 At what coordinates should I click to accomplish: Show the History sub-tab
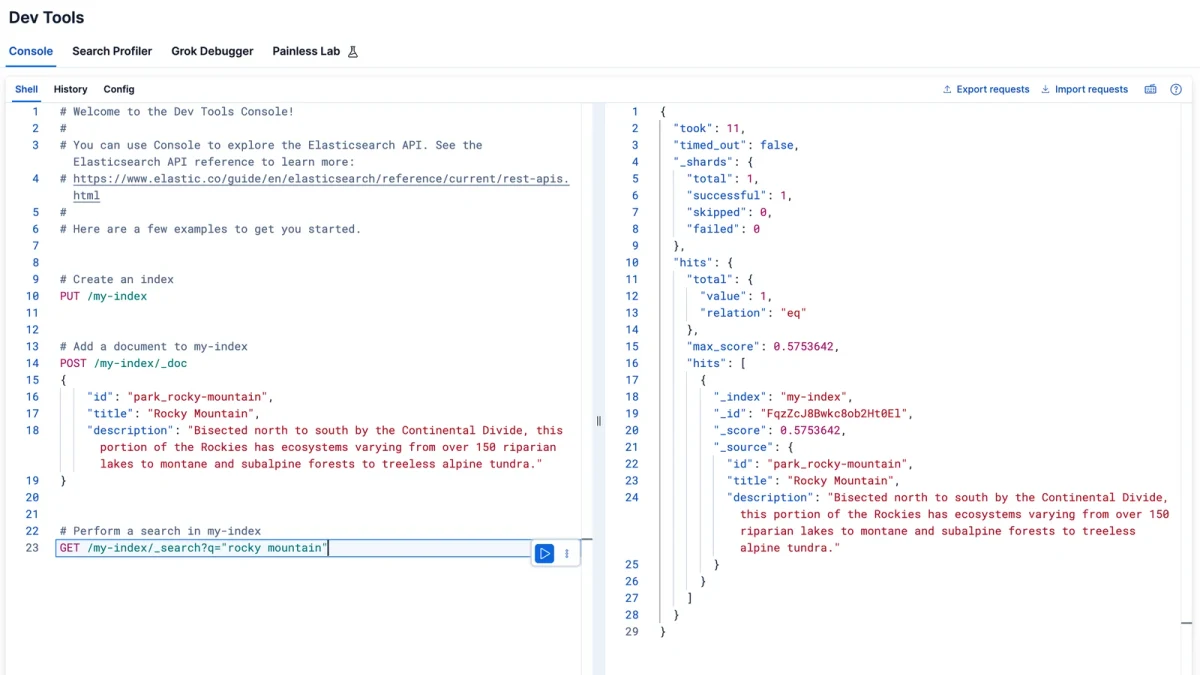70,89
